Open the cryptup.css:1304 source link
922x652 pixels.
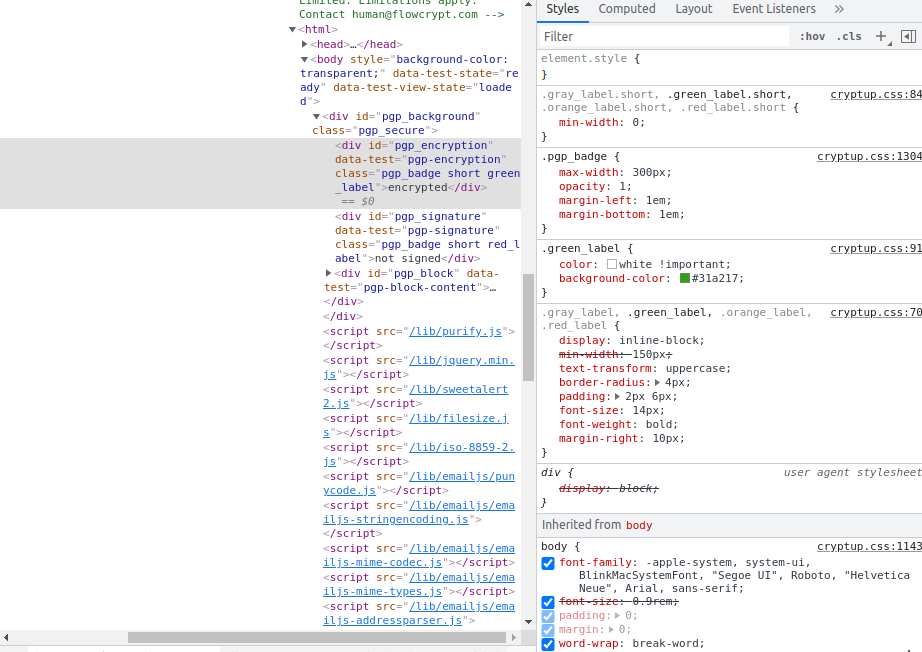click(x=870, y=156)
